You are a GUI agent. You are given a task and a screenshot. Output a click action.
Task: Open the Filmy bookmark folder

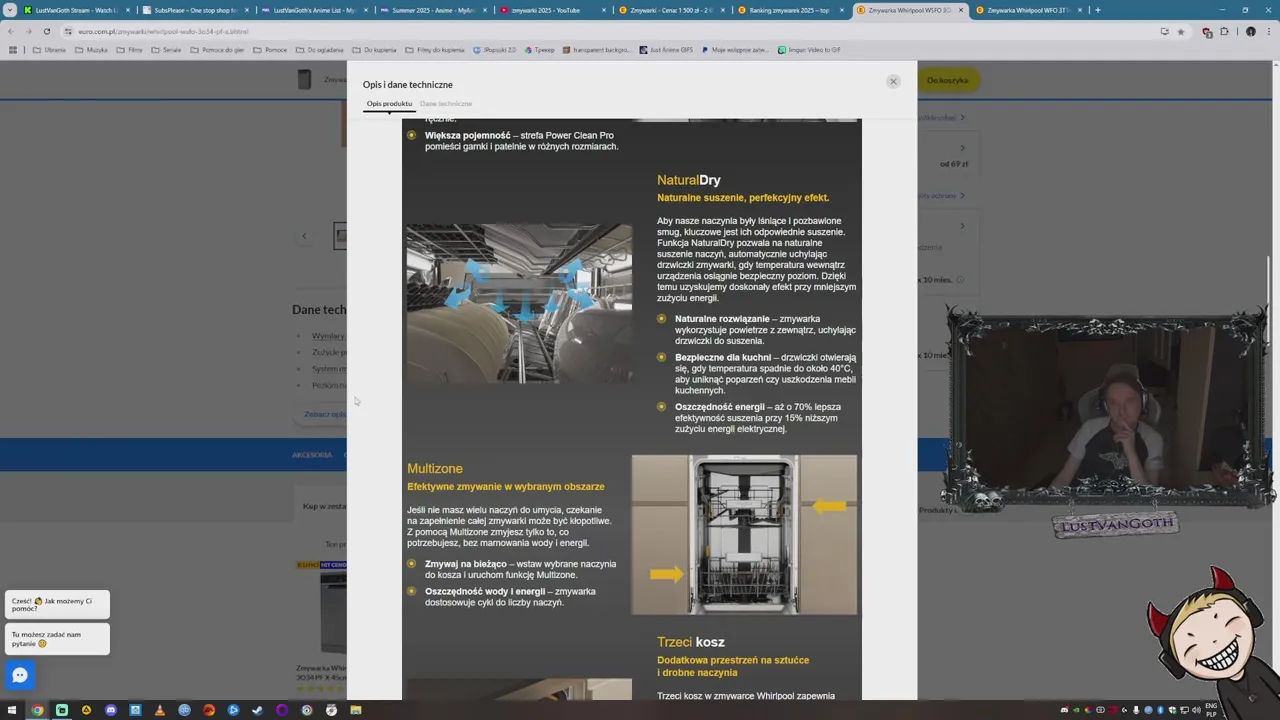point(130,49)
